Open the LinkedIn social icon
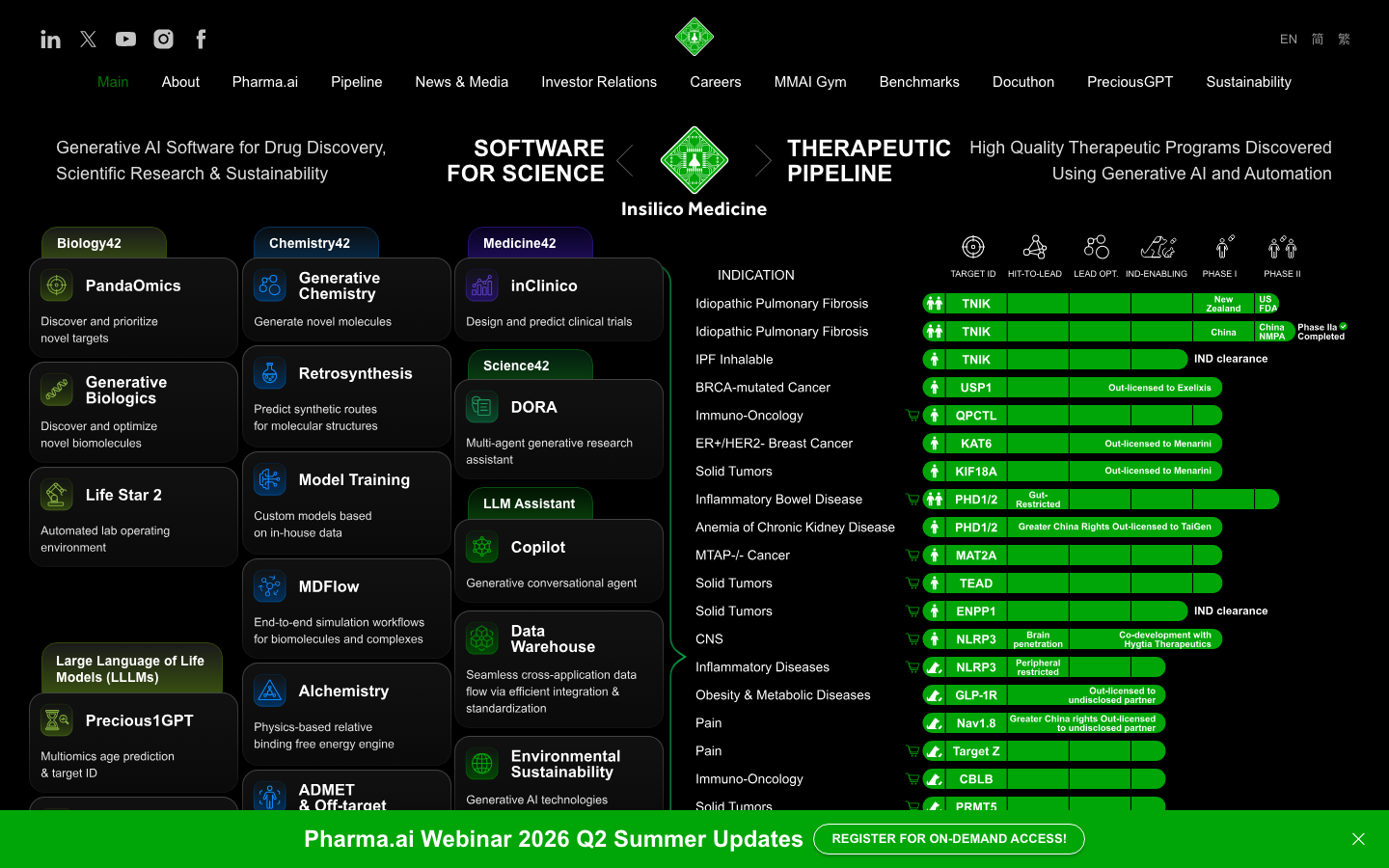 50,39
